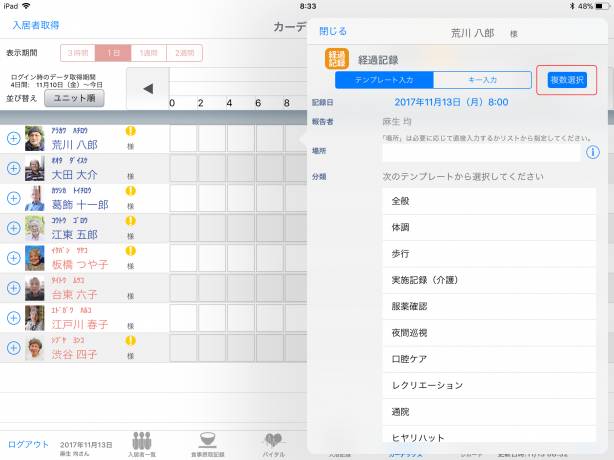614x460 pixels.
Task: Tap the ユニット順 sort button
Action: pos(74,98)
